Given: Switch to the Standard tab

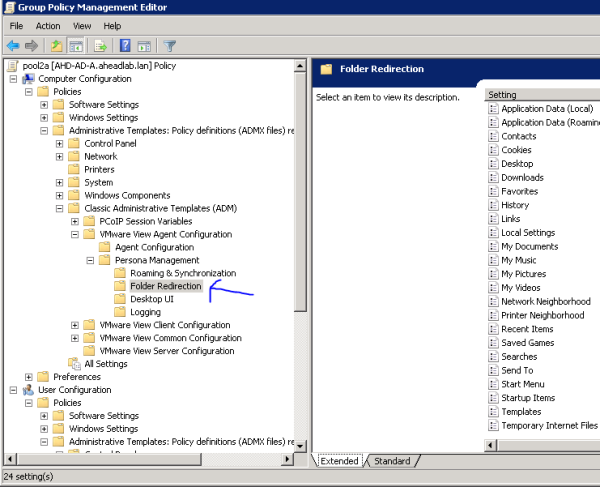Looking at the screenshot, I should coord(392,461).
